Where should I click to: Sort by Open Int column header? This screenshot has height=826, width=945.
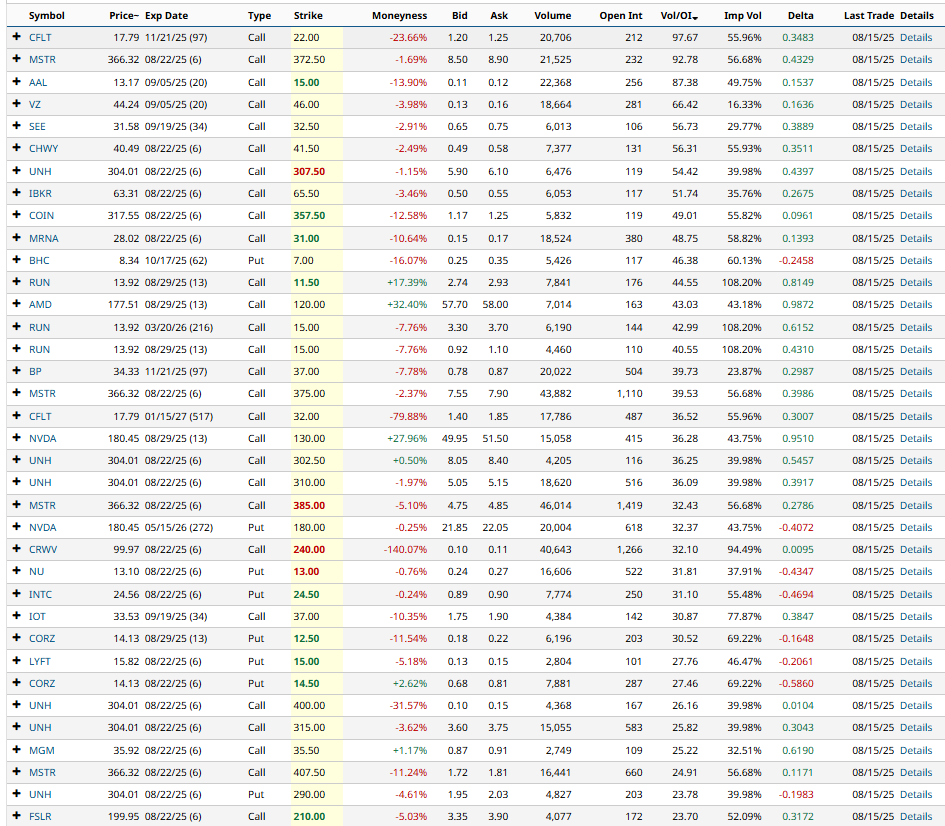[621, 16]
